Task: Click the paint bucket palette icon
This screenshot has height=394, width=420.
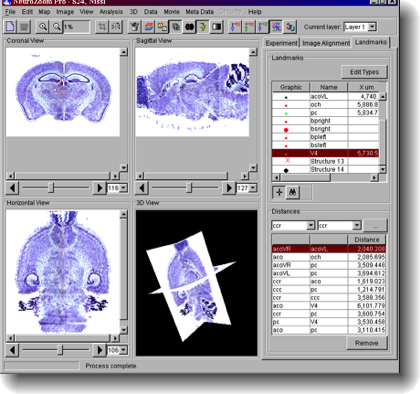Action: pyautogui.click(x=134, y=27)
